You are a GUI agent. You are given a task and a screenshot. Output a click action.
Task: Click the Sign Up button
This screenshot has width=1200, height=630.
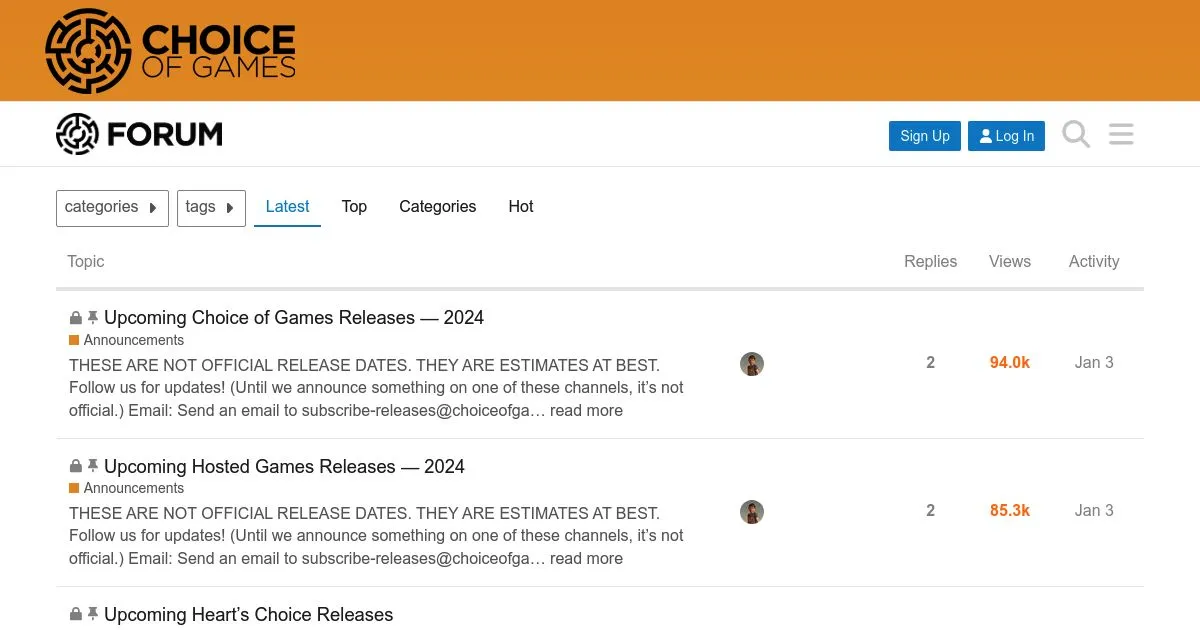925,136
